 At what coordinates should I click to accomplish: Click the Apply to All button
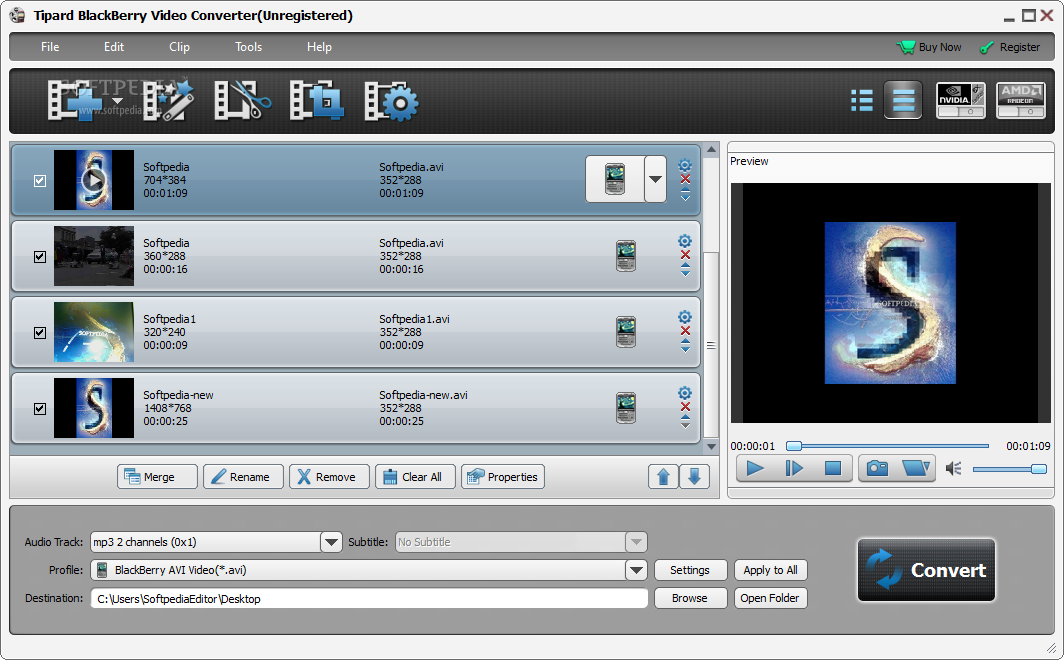coord(770,570)
